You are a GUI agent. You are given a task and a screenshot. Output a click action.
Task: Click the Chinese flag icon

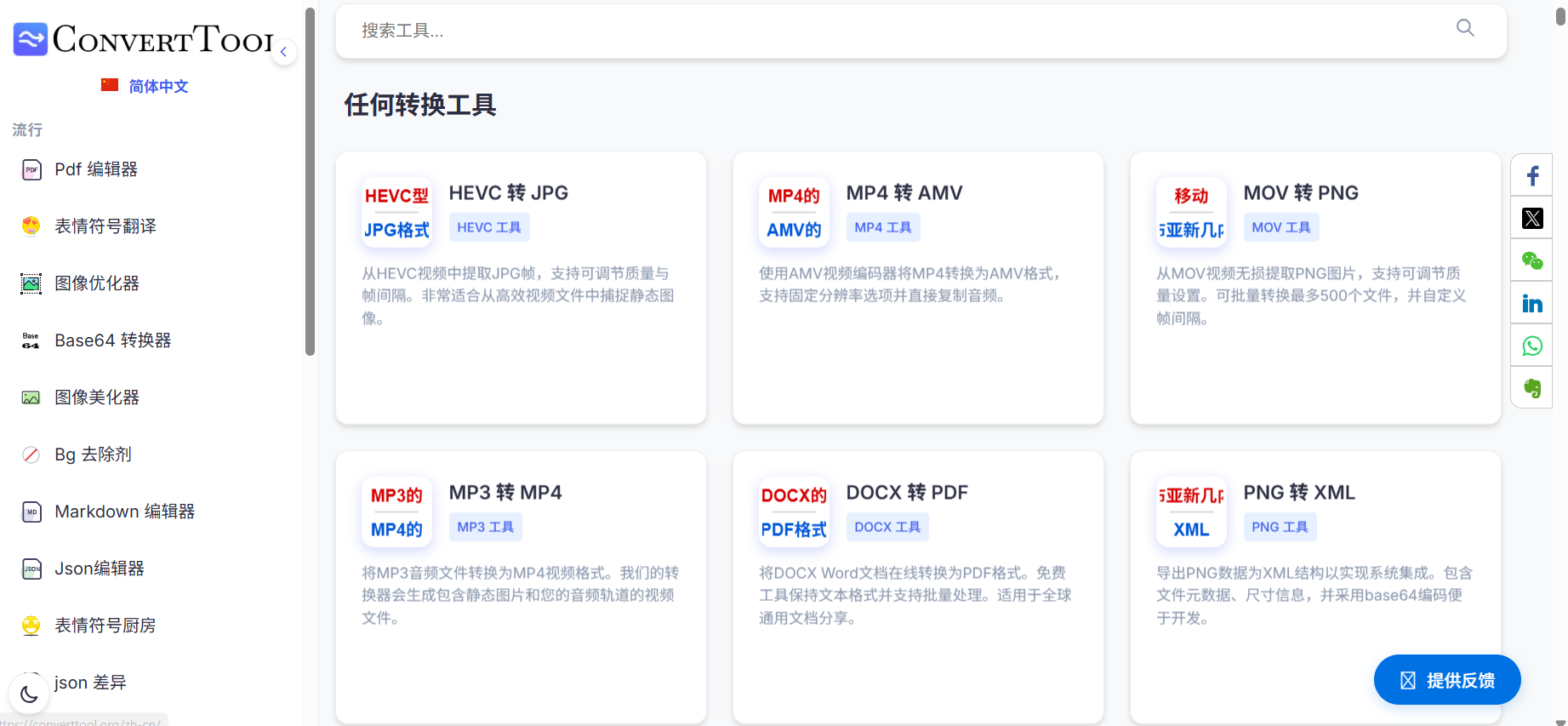[x=110, y=85]
